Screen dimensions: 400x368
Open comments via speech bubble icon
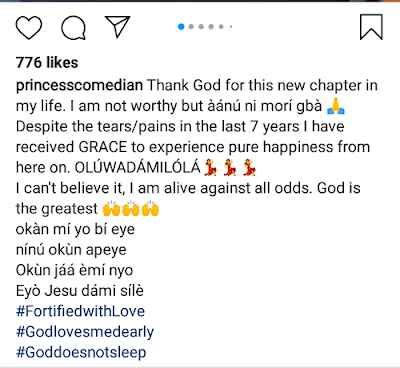(73, 27)
